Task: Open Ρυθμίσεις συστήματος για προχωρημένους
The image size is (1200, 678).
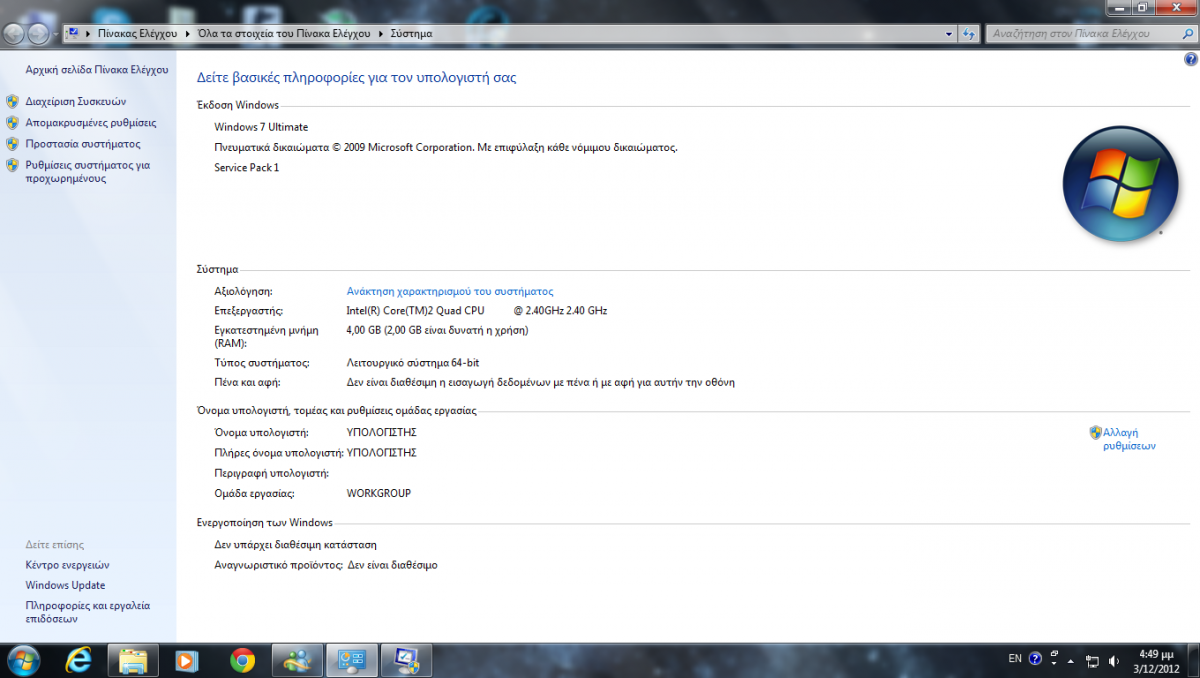Action: (x=88, y=171)
